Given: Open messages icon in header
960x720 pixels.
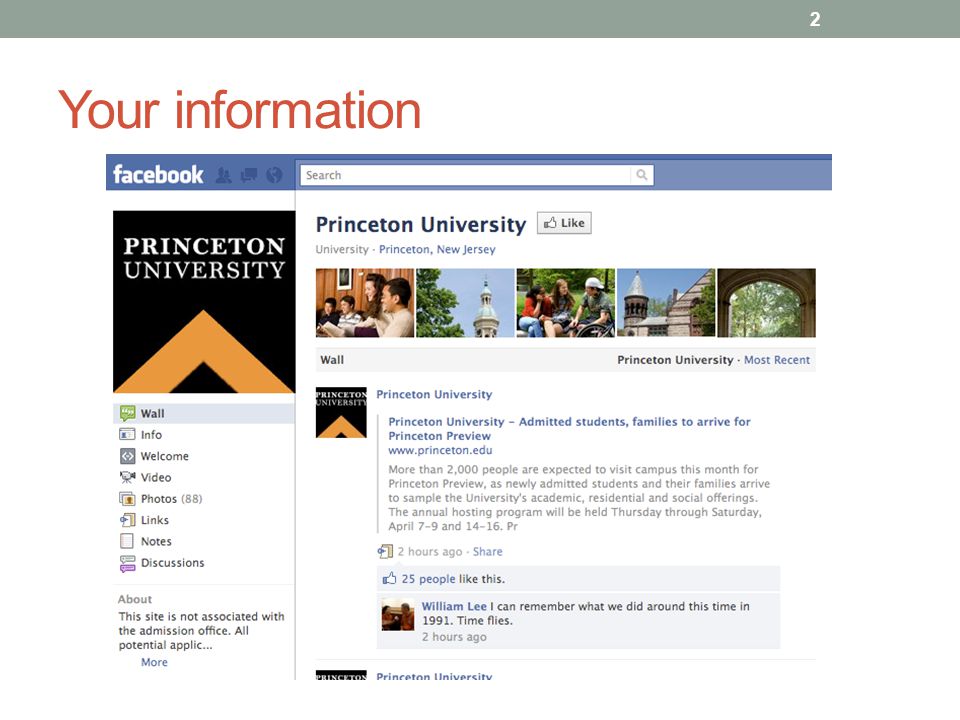Looking at the screenshot, I should tap(249, 176).
